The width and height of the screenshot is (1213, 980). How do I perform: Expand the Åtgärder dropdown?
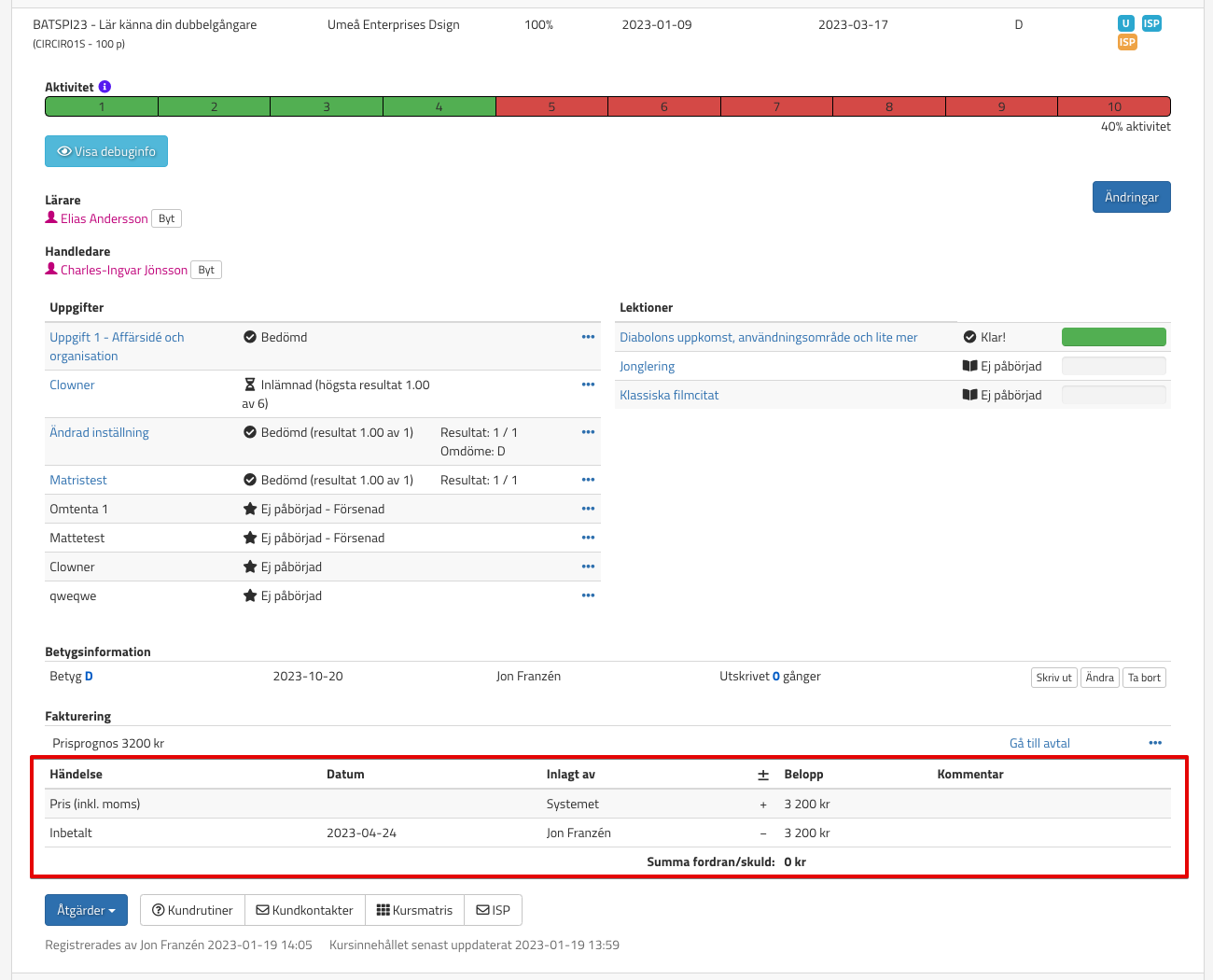(86, 910)
